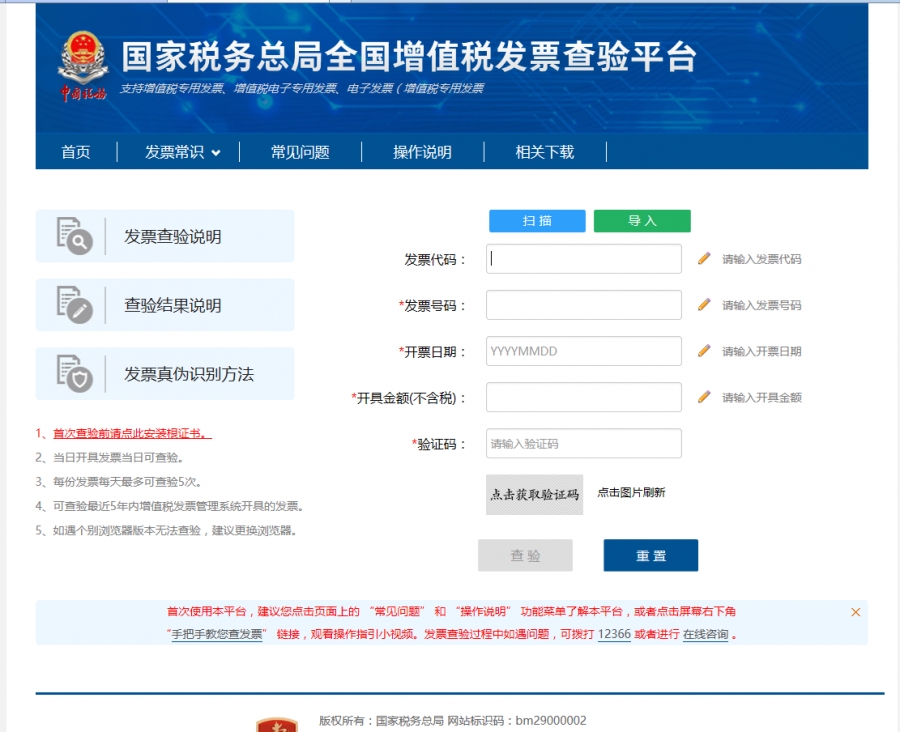Open the 手把手教您查发票 link
This screenshot has height=732, width=900.
pos(217,634)
